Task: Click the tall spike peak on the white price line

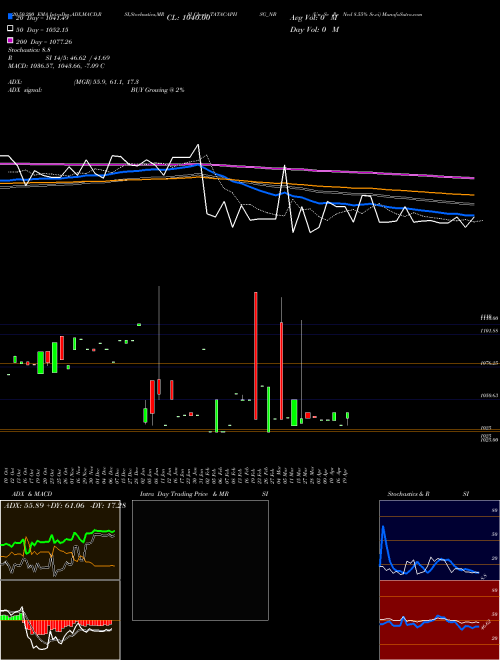Action: (x=285, y=167)
